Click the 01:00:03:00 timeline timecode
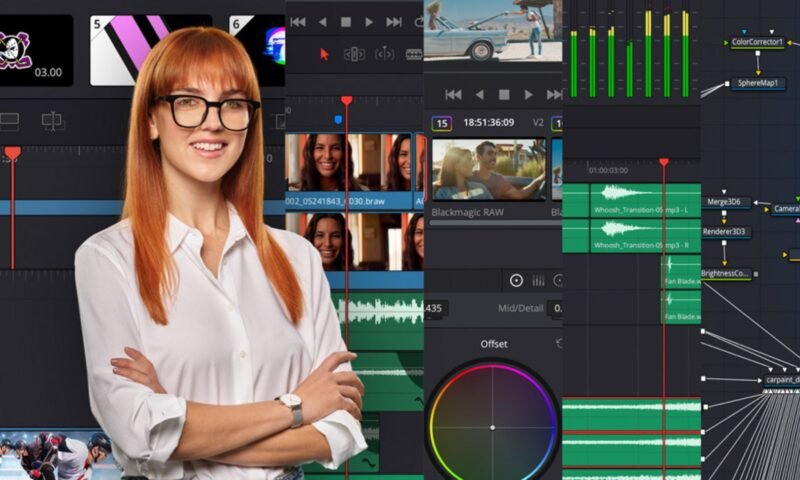 click(x=608, y=170)
